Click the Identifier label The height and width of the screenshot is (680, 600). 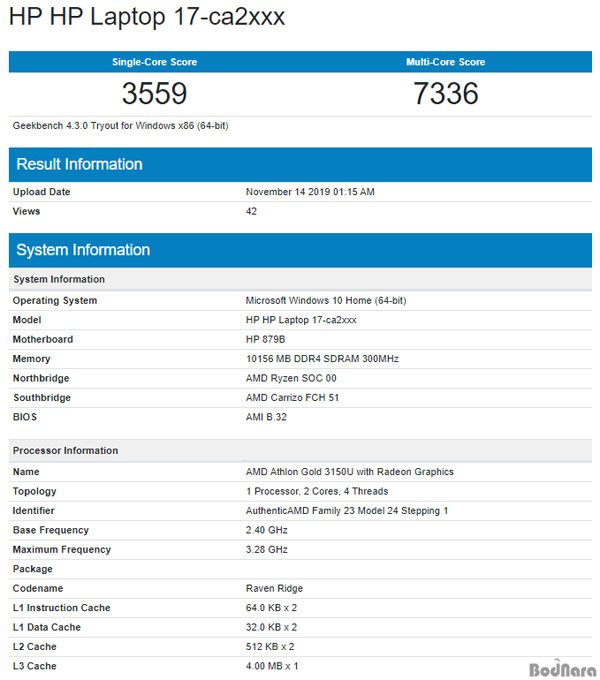point(33,511)
